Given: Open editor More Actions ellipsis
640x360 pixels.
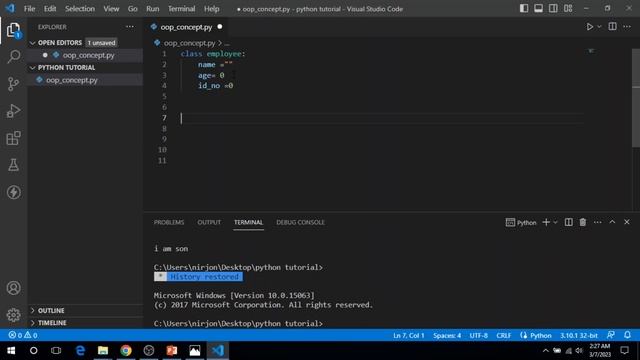Looking at the screenshot, I should click(627, 27).
